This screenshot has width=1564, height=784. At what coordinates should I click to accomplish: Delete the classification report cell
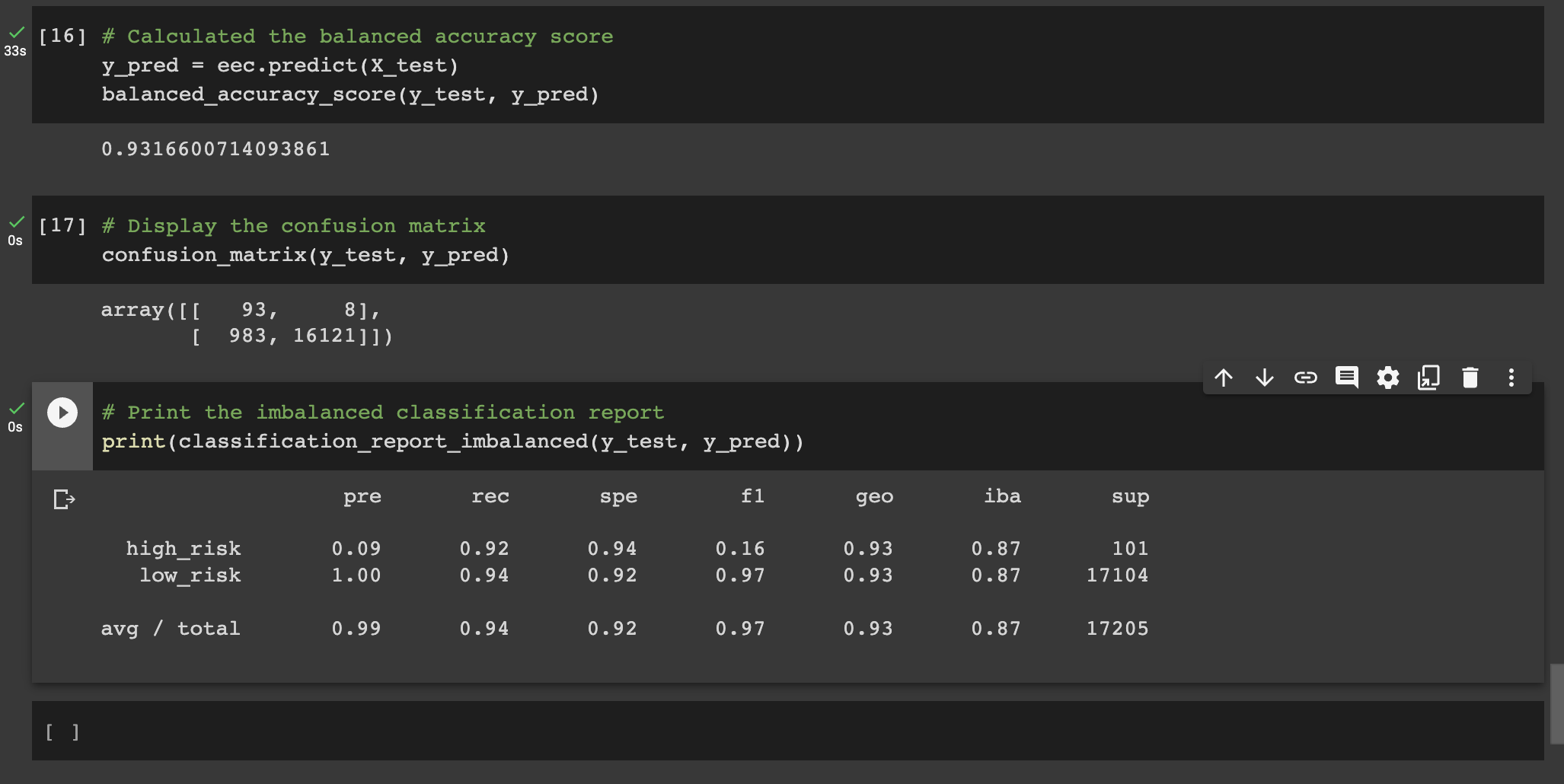(1470, 378)
